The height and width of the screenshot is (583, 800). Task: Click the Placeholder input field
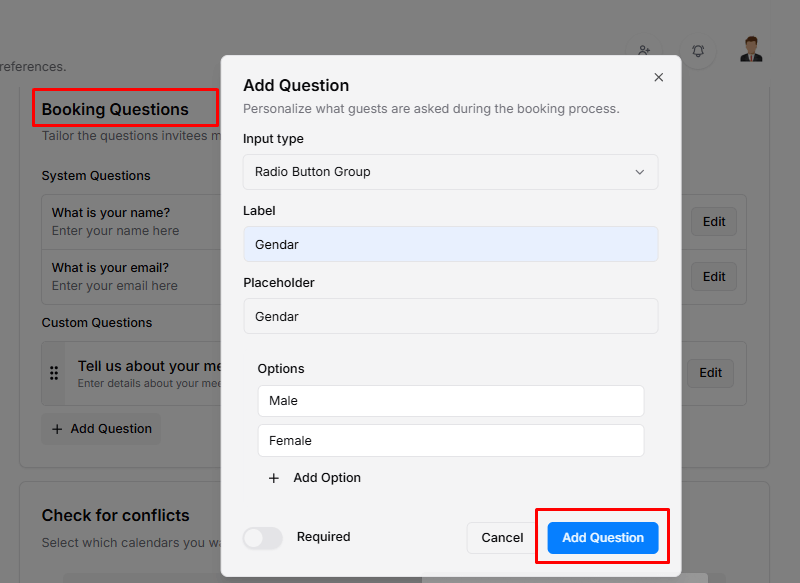(450, 316)
